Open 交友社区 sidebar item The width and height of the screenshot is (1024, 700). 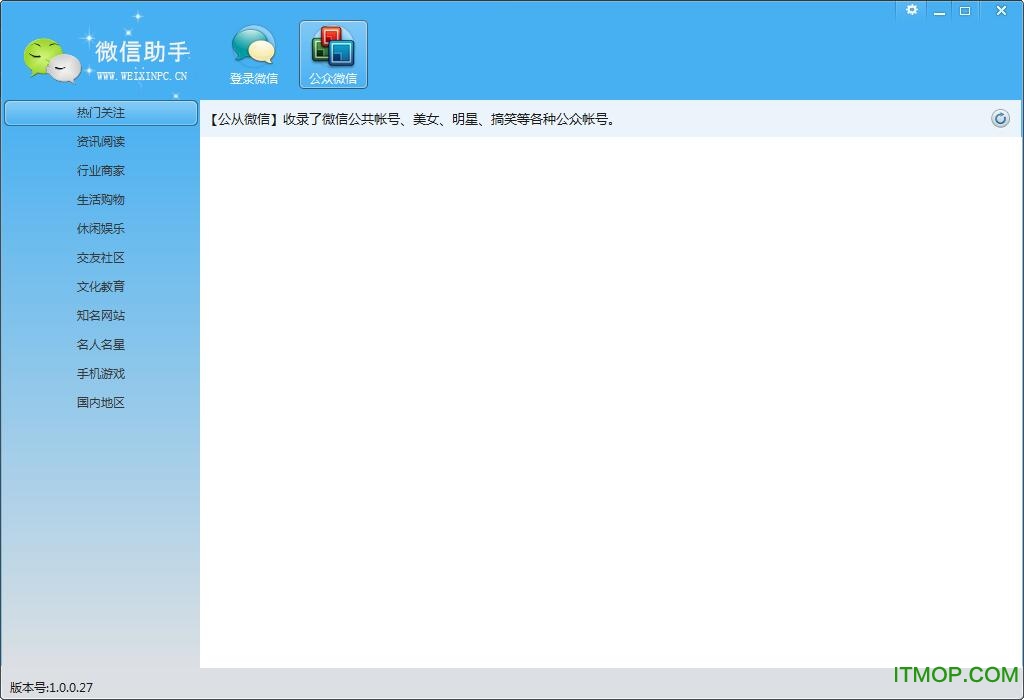(x=101, y=258)
